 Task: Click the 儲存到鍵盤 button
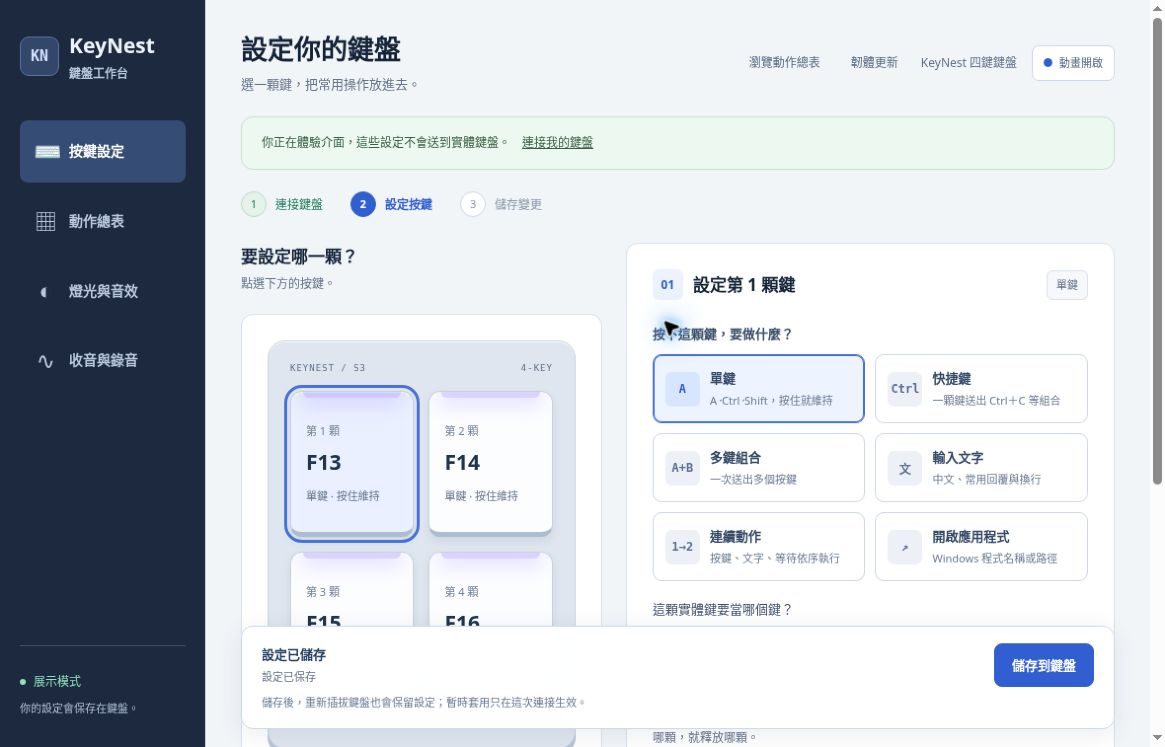tap(1043, 665)
